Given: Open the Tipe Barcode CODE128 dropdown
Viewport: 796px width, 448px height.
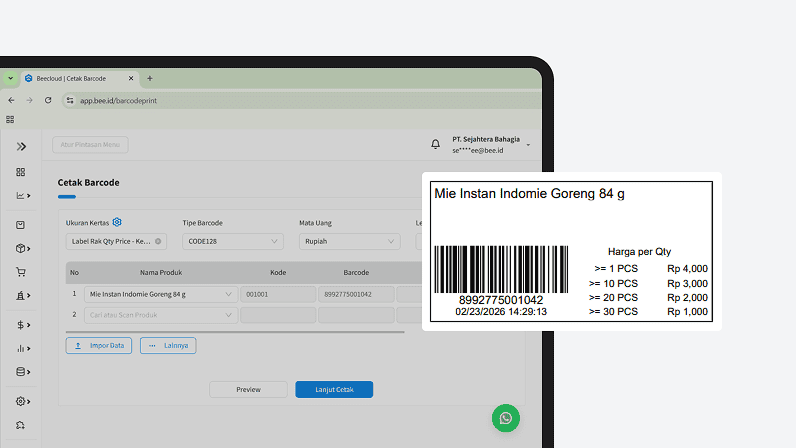Looking at the screenshot, I should click(233, 241).
